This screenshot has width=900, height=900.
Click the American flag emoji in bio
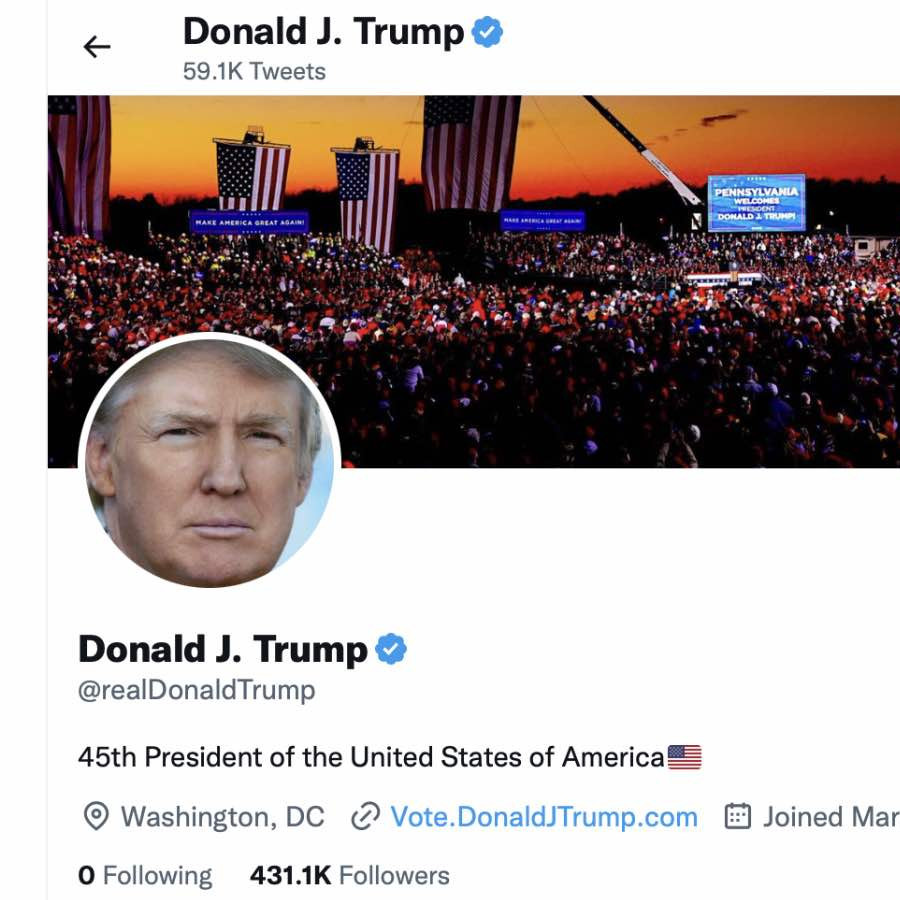[684, 757]
